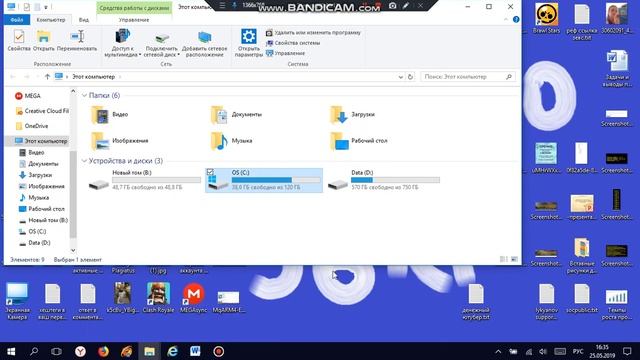This screenshot has height=360, width=640.
Task: Open Firefox from the taskbar
Action: tap(103, 351)
